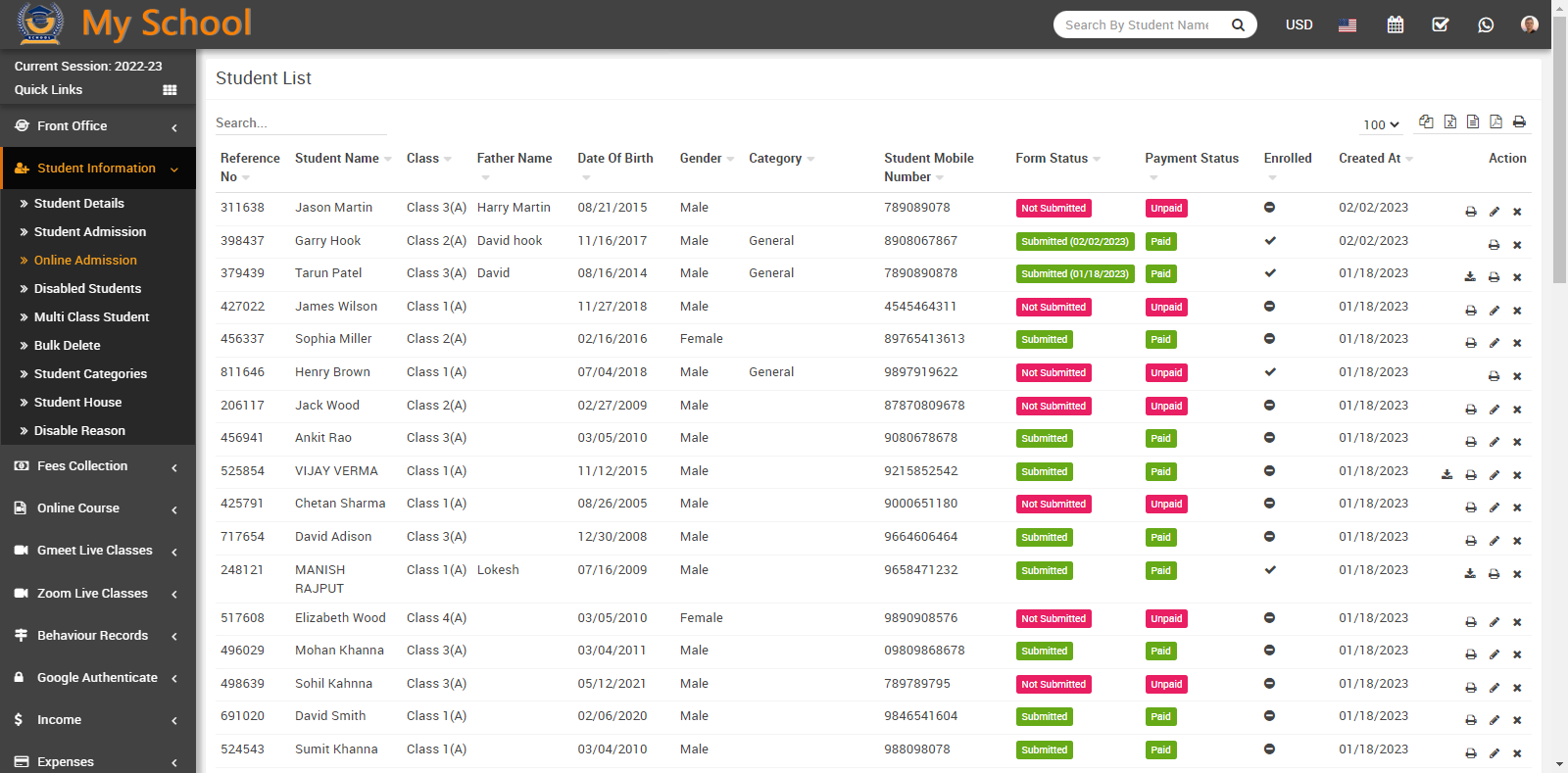
Task: Edit Jason Martin's admission record
Action: [1494, 212]
